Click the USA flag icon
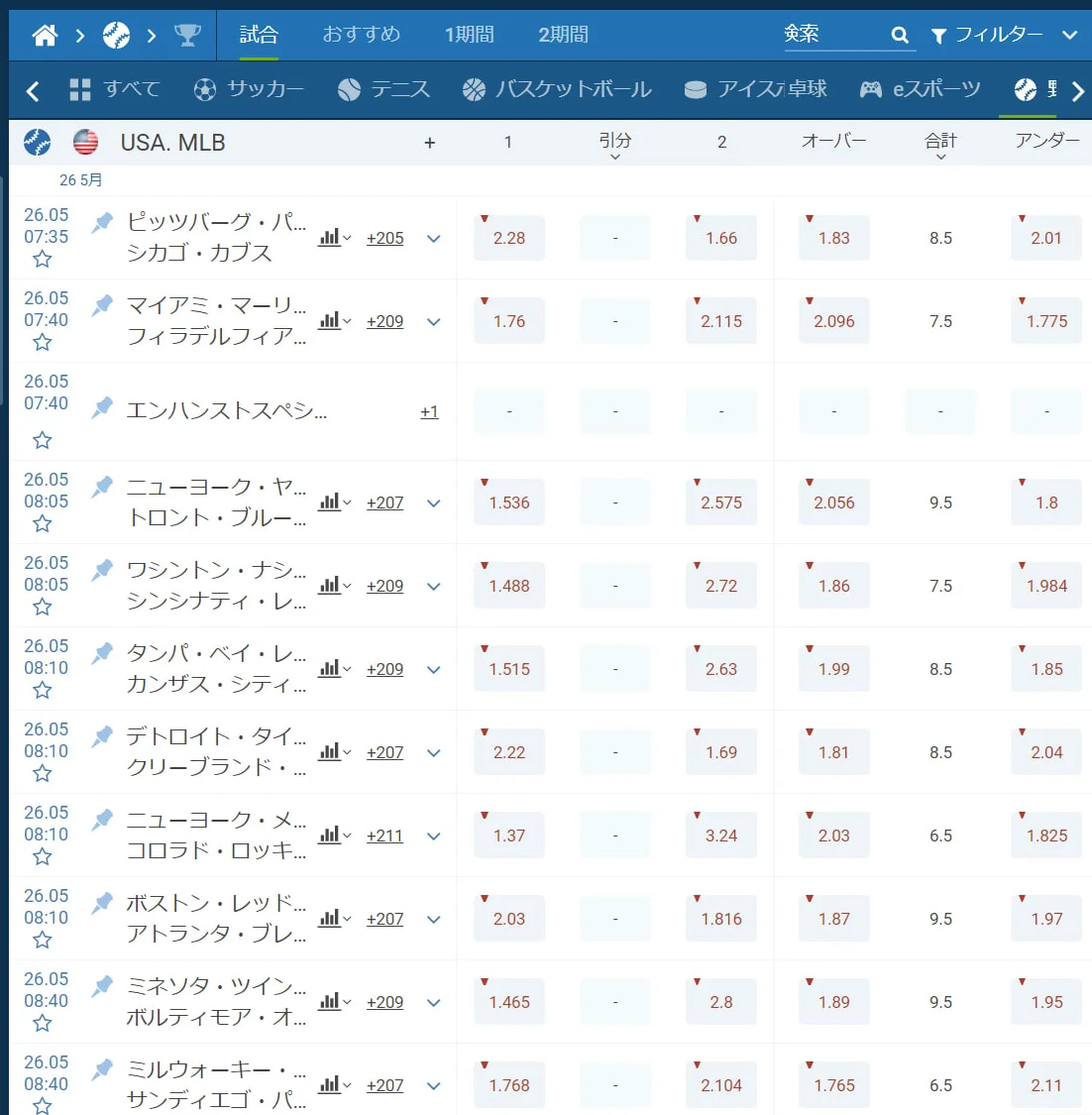 (85, 142)
